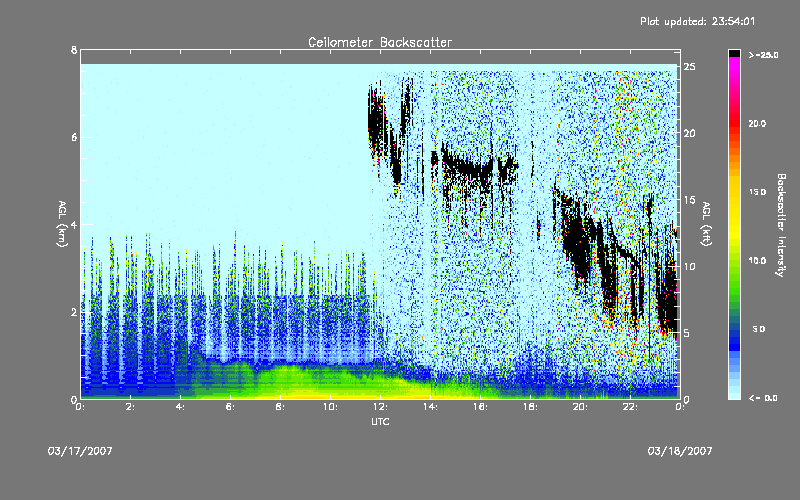Click the '15.0' colorbar tick label

[x=757, y=192]
